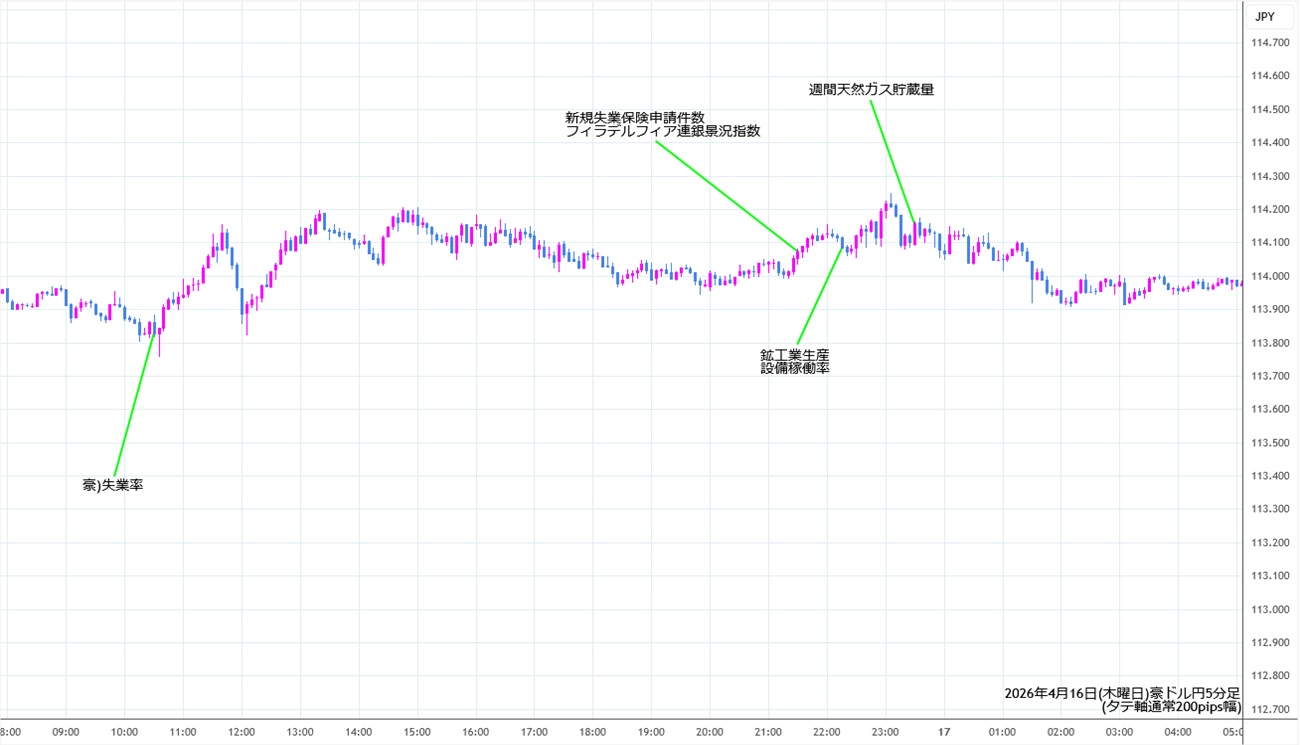The height and width of the screenshot is (745, 1300).
Task: Click the 新規失業保険申請件数 annotation text
Action: coord(641,117)
